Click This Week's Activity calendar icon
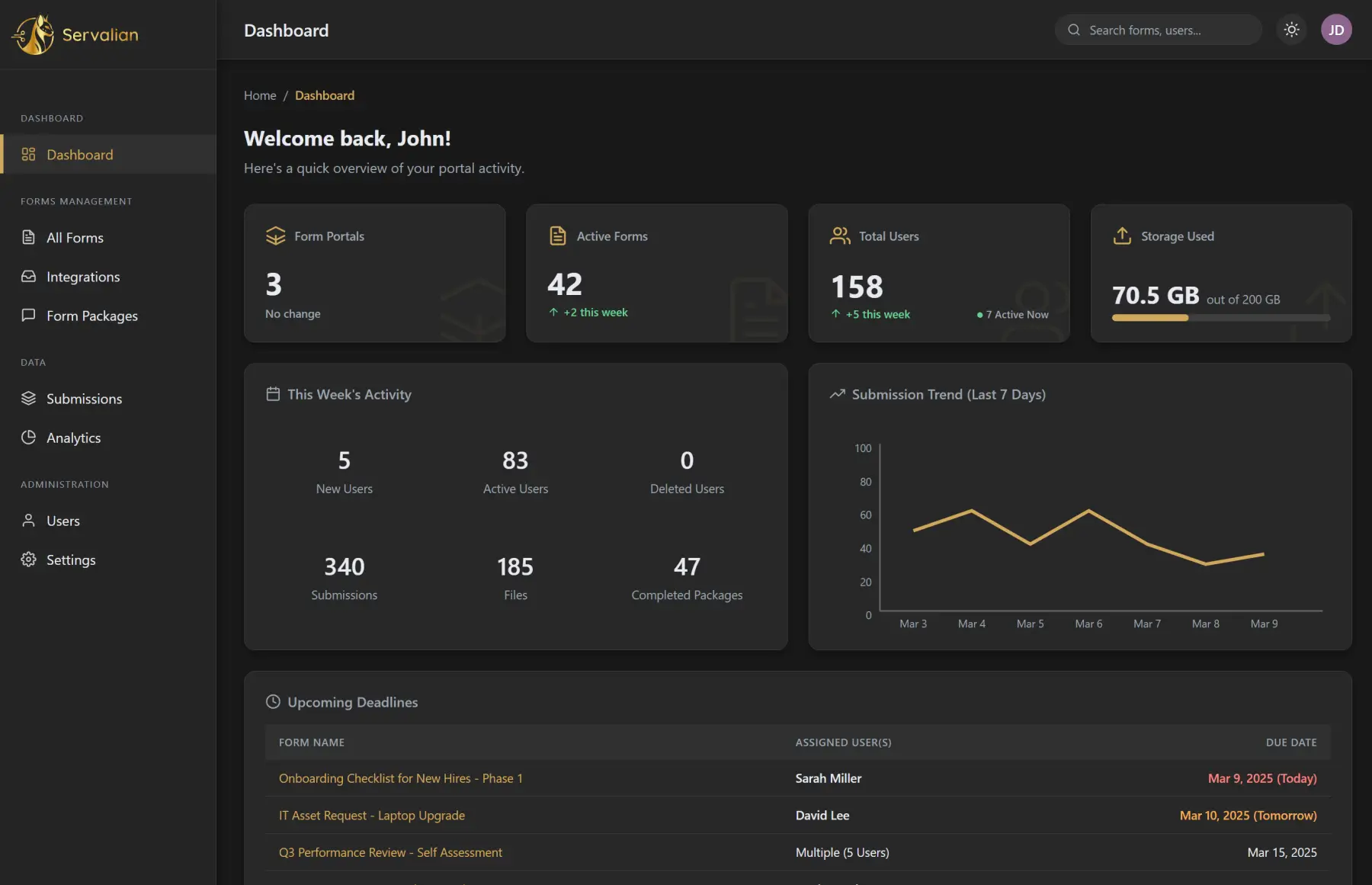Image resolution: width=1372 pixels, height=885 pixels. tap(273, 394)
